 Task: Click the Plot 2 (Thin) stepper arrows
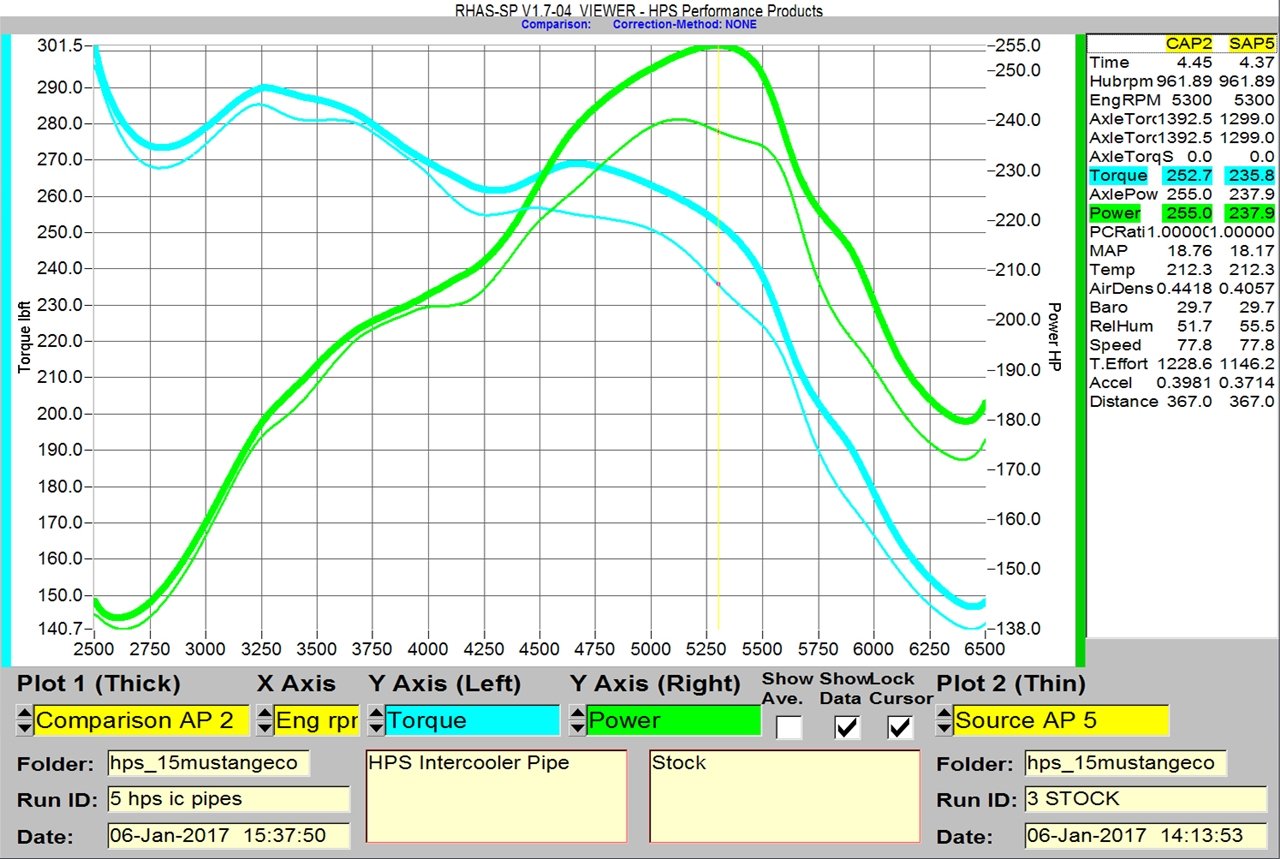[944, 720]
